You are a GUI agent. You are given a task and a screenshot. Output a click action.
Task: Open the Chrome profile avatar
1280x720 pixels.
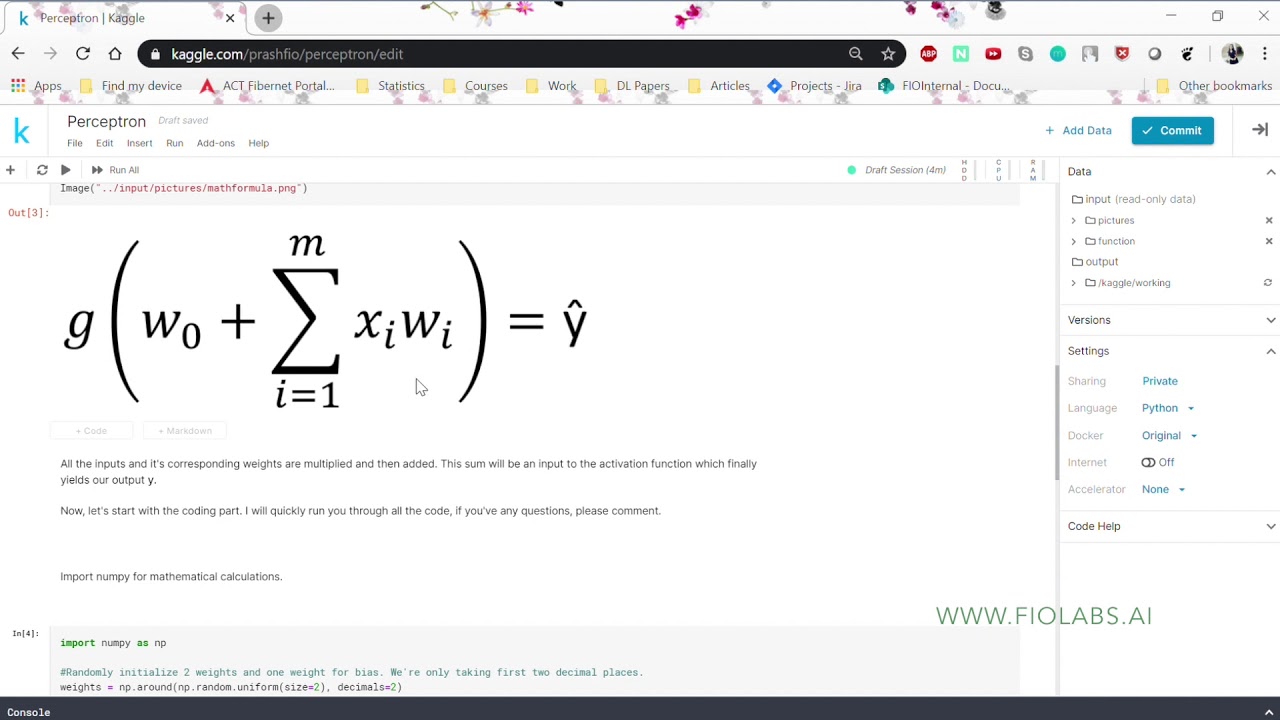tap(1233, 54)
